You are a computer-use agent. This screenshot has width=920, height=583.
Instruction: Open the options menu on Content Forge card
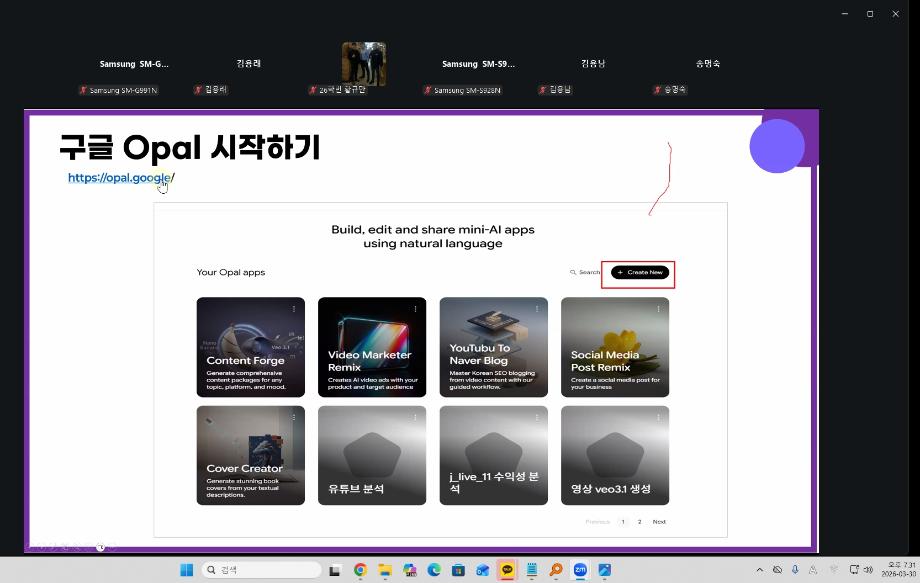pos(292,309)
